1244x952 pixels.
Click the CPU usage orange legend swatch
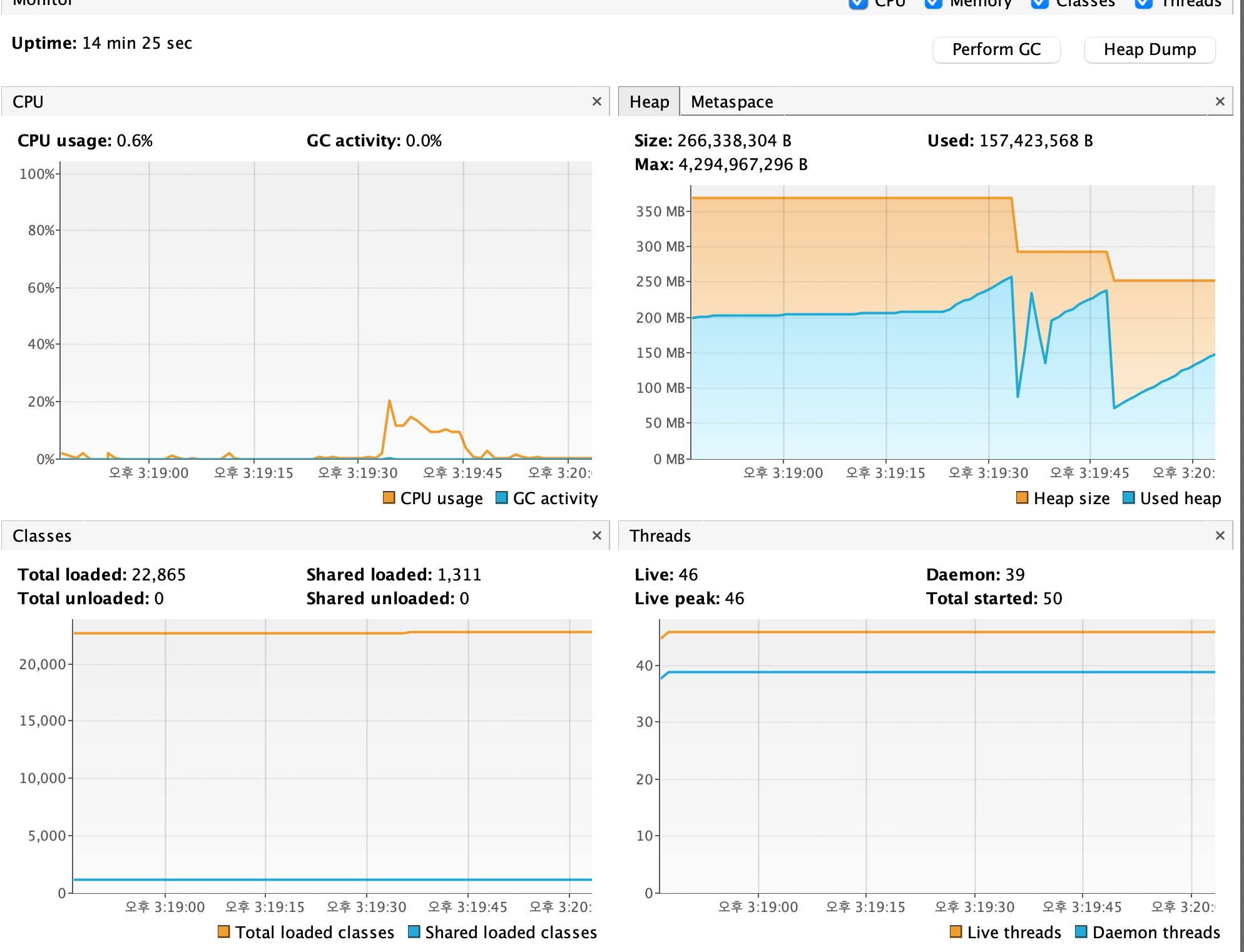(389, 498)
